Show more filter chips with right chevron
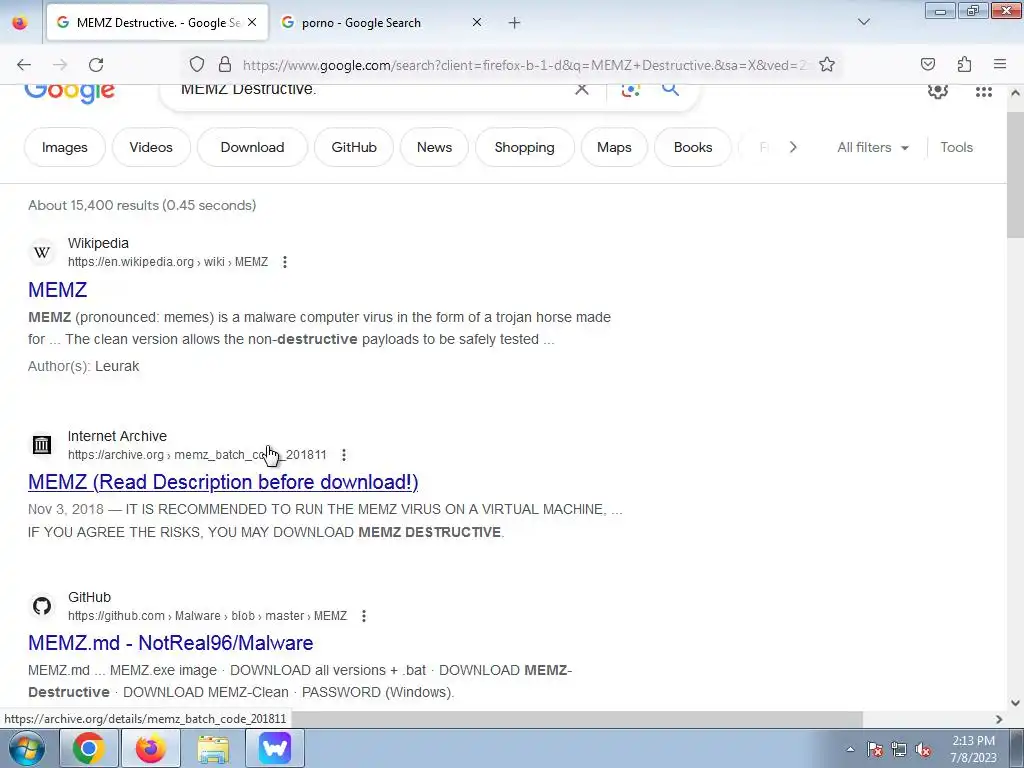 point(793,147)
